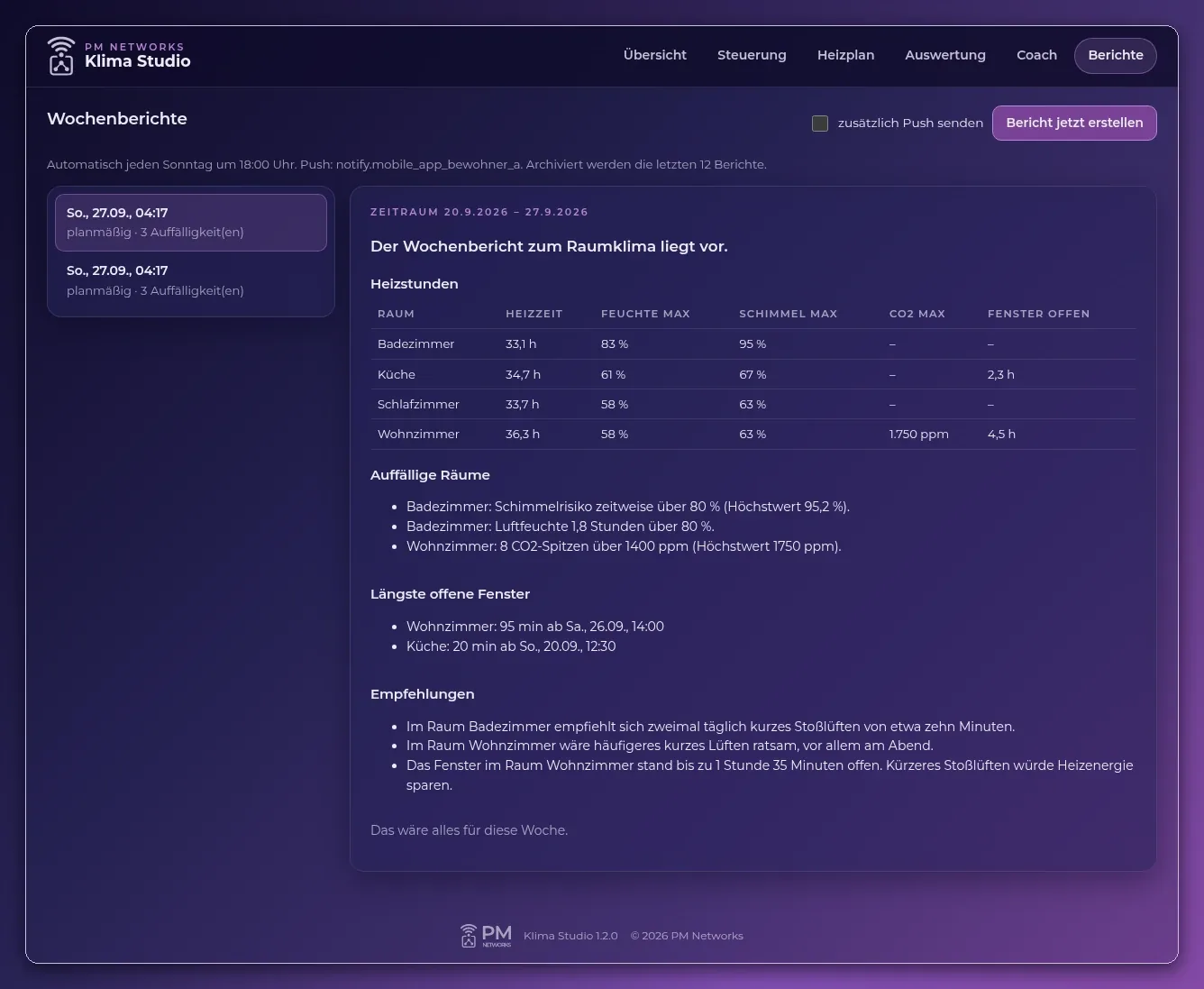Click the Klima Studio title text
Viewport: 1204px width, 989px height.
[138, 61]
